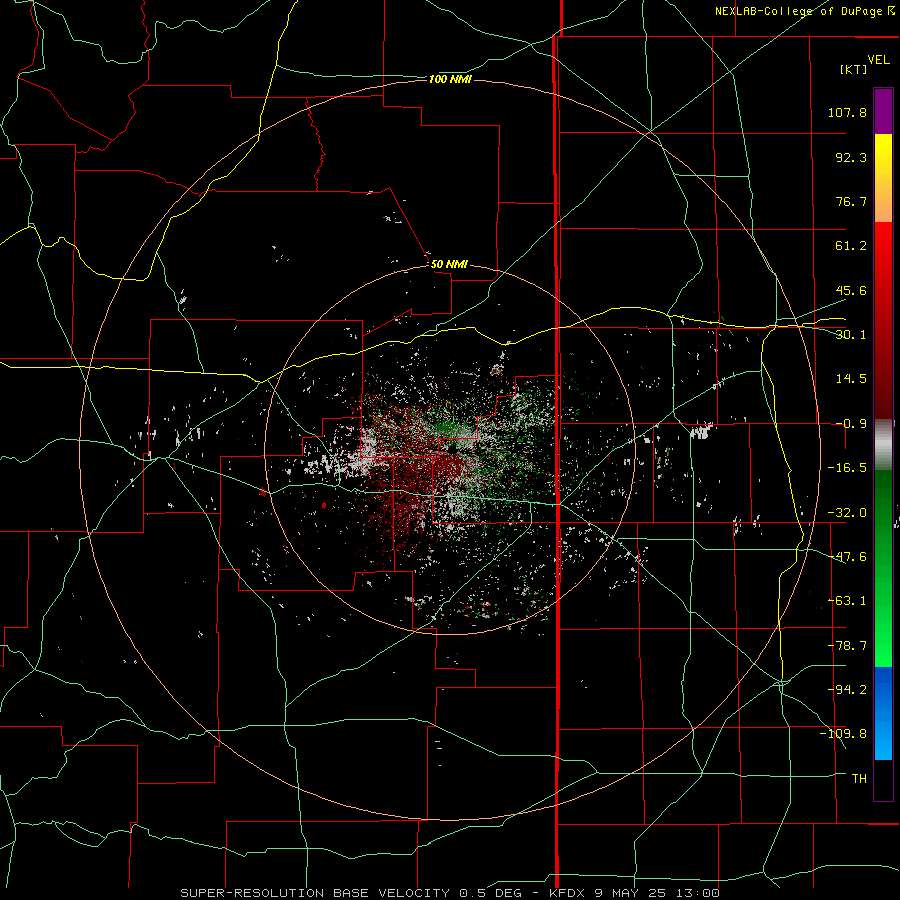This screenshot has width=900, height=900.
Task: Select the -47.6 legend value
Action: [847, 557]
